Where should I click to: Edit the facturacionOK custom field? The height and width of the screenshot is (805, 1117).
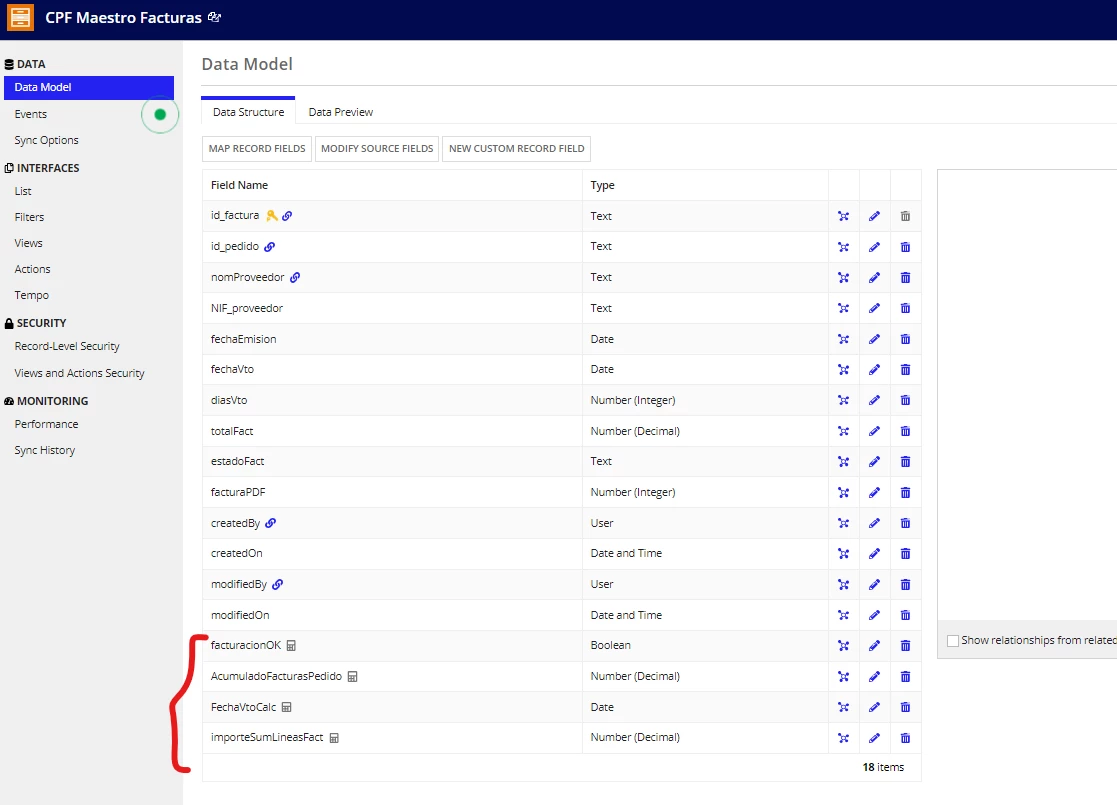click(x=874, y=645)
